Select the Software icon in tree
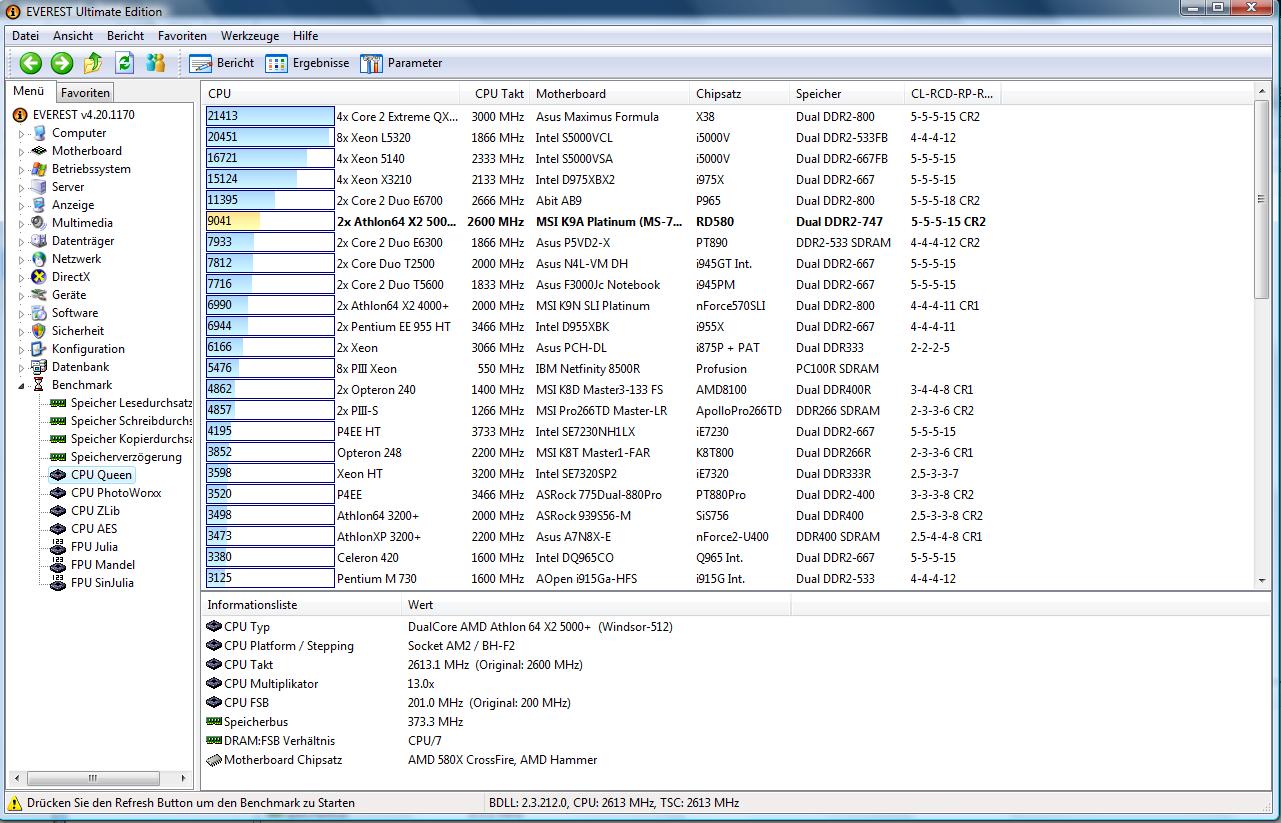The width and height of the screenshot is (1281, 823). pos(38,313)
